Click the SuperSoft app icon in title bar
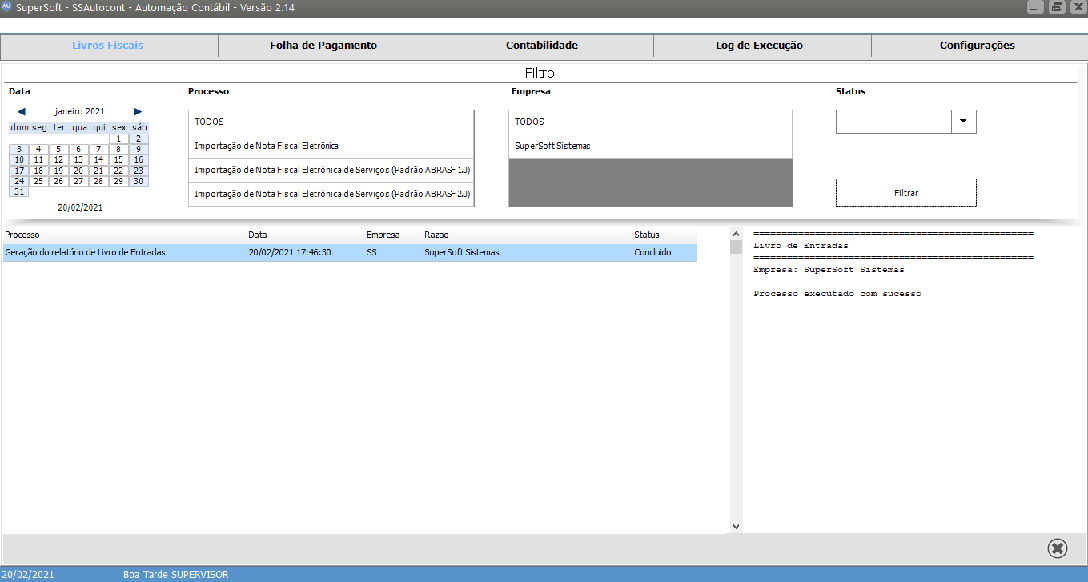 pos(8,7)
